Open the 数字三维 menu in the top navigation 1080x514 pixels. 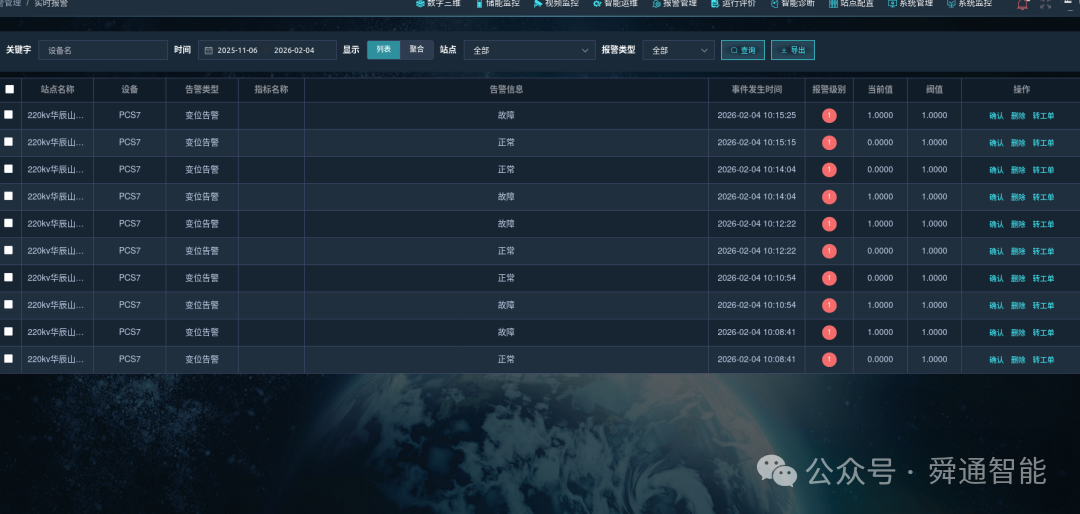[438, 3]
